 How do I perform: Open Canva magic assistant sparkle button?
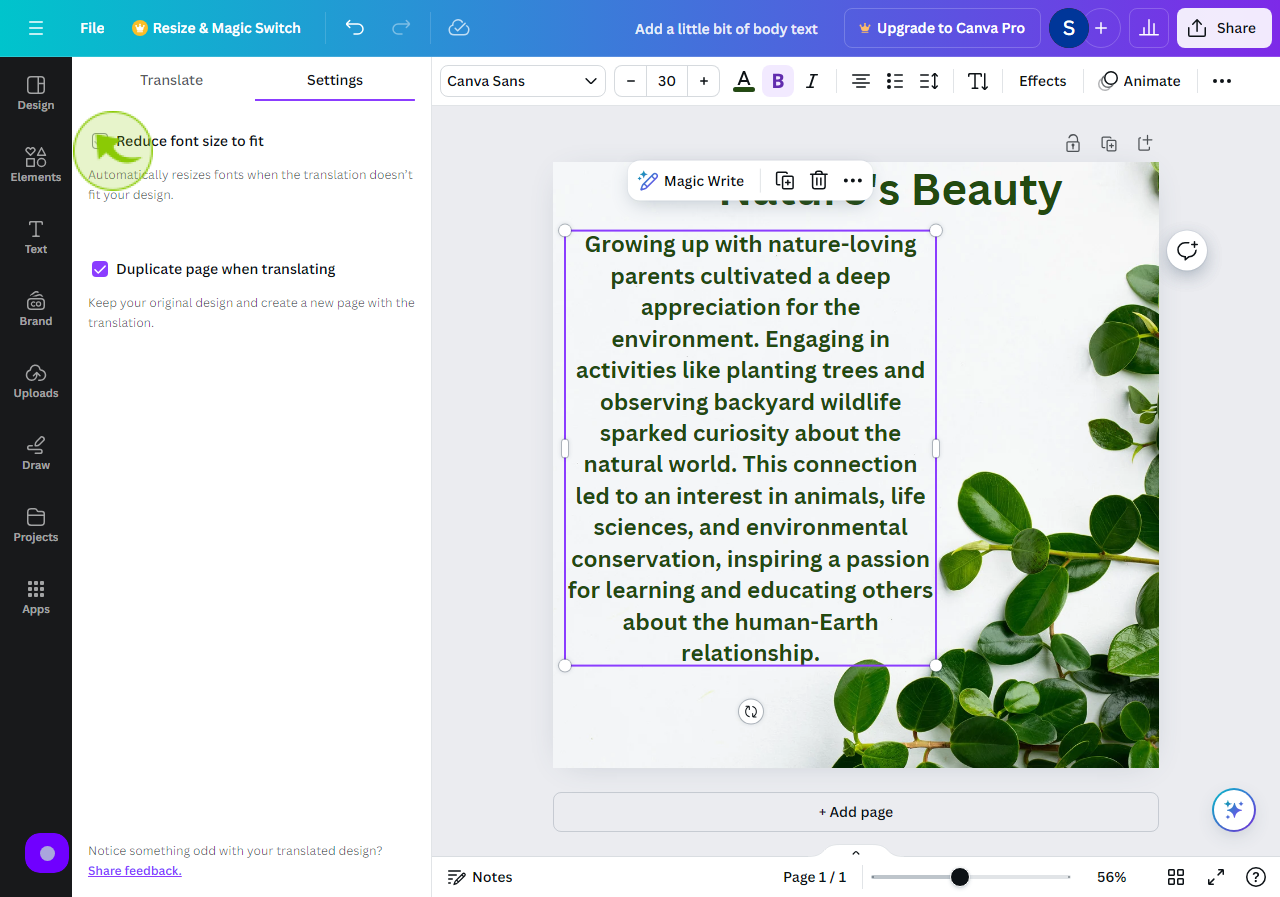[x=1233, y=810]
